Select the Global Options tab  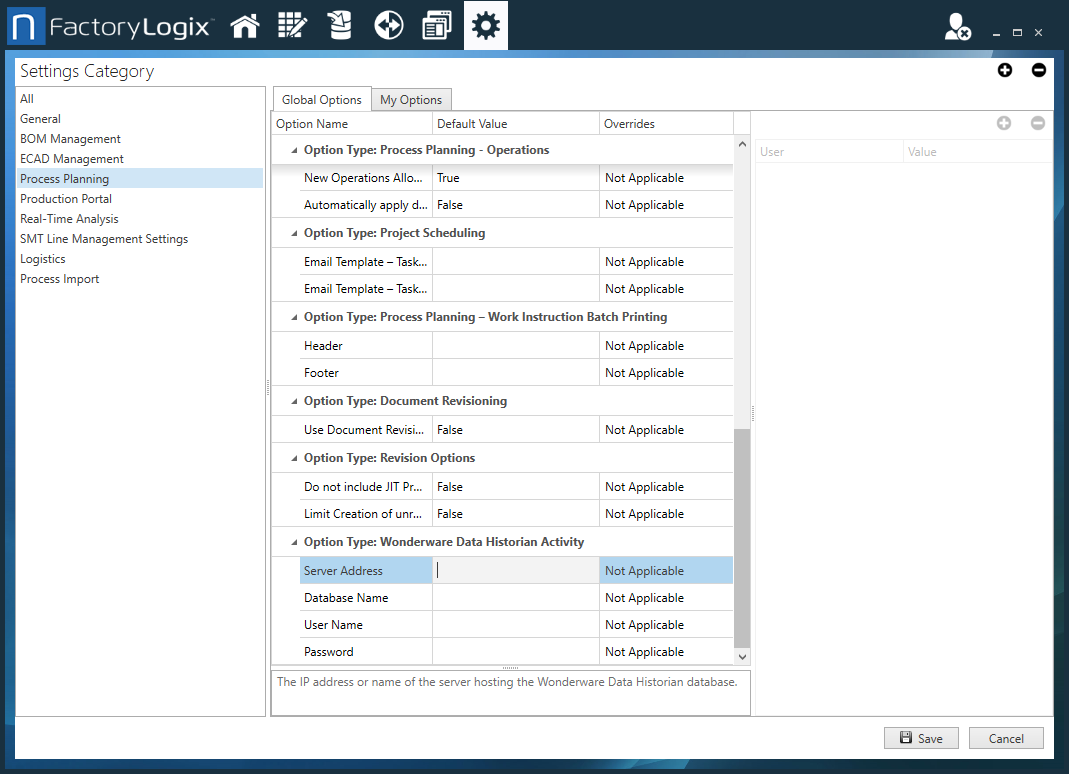[321, 99]
